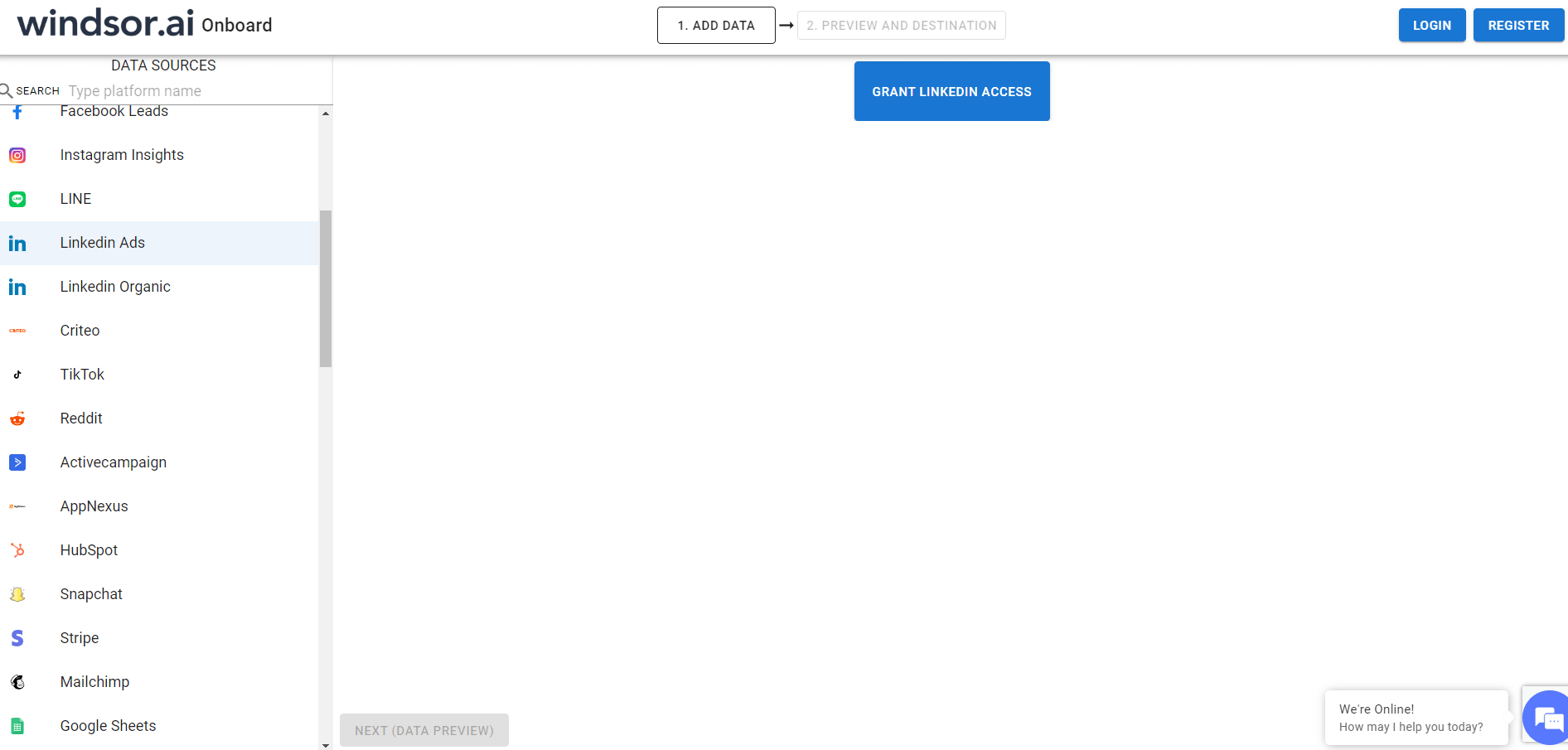Click the Google Sheets icon
Image resolution: width=1568 pixels, height=750 pixels.
(x=17, y=726)
